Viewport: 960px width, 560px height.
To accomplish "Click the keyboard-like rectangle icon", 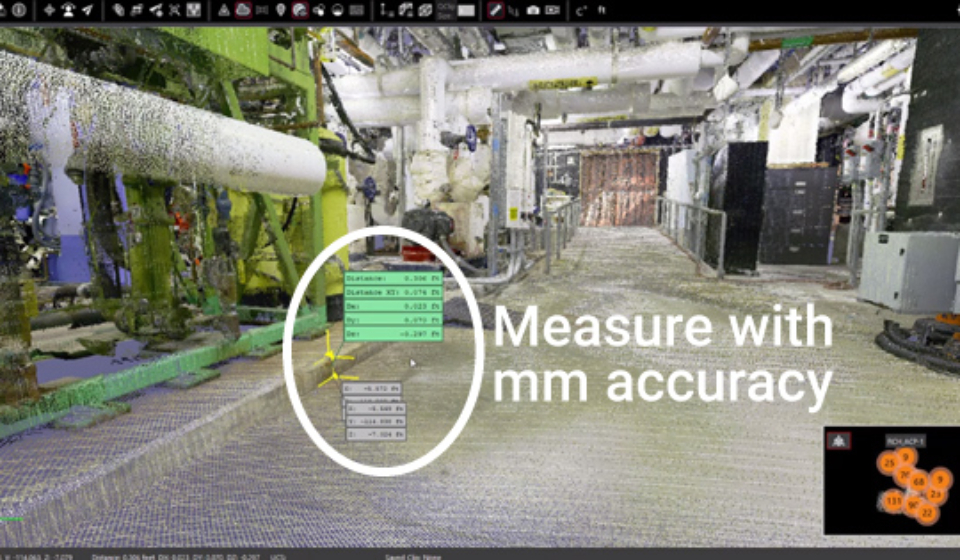I will point(357,10).
